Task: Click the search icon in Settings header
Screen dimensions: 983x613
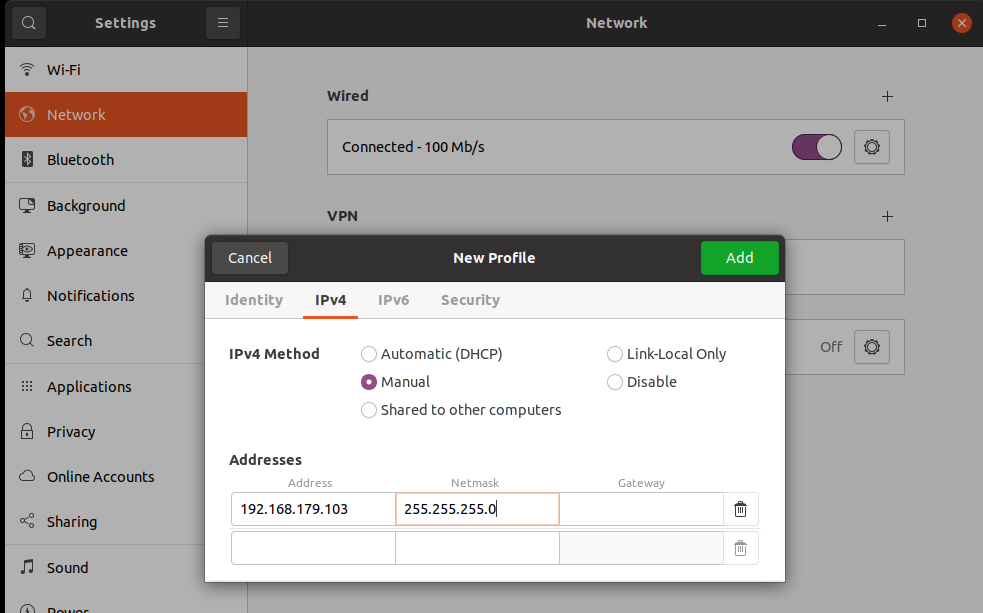Action: pos(29,23)
